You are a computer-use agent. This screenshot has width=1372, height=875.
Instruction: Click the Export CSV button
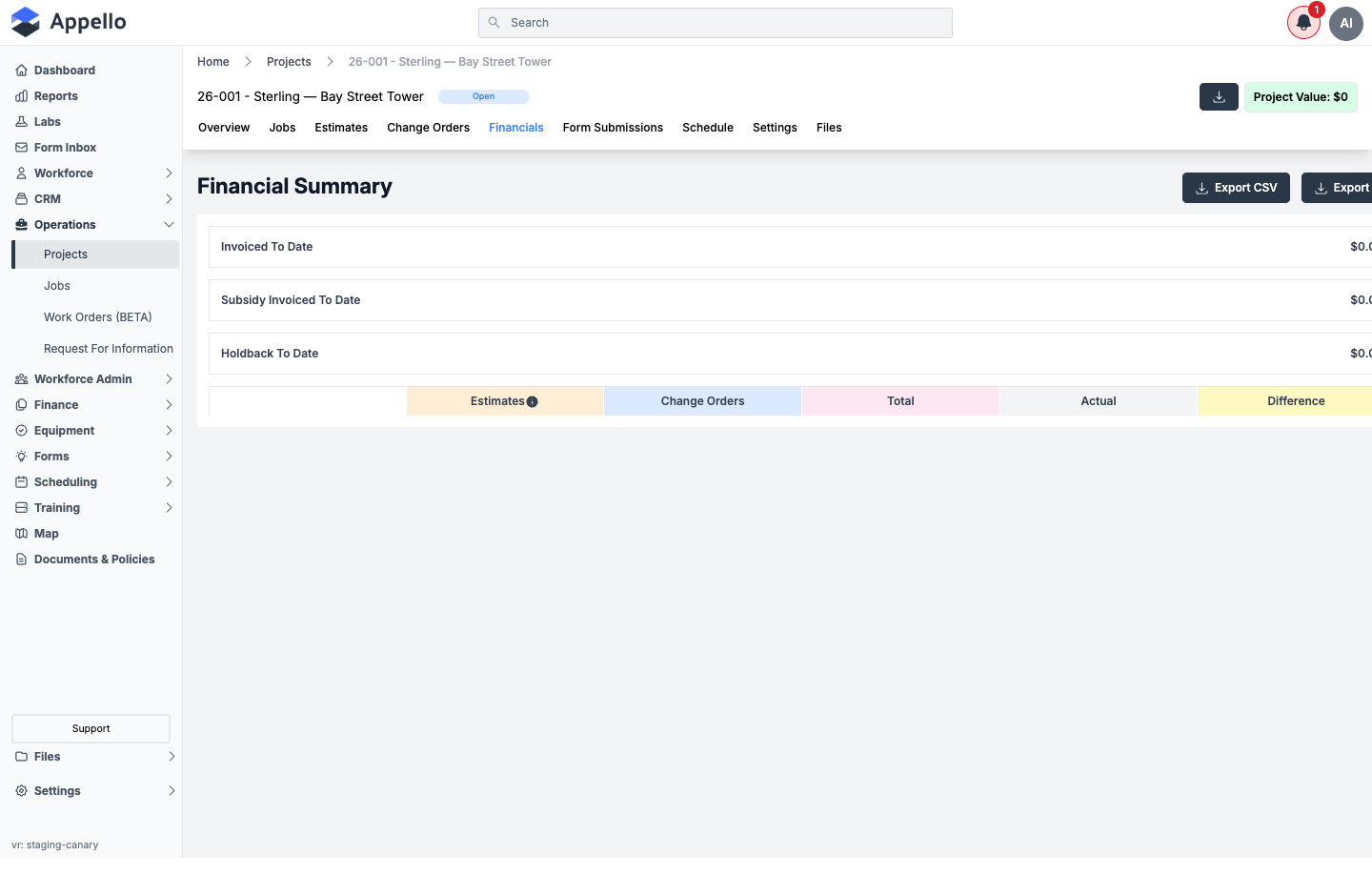click(x=1236, y=188)
